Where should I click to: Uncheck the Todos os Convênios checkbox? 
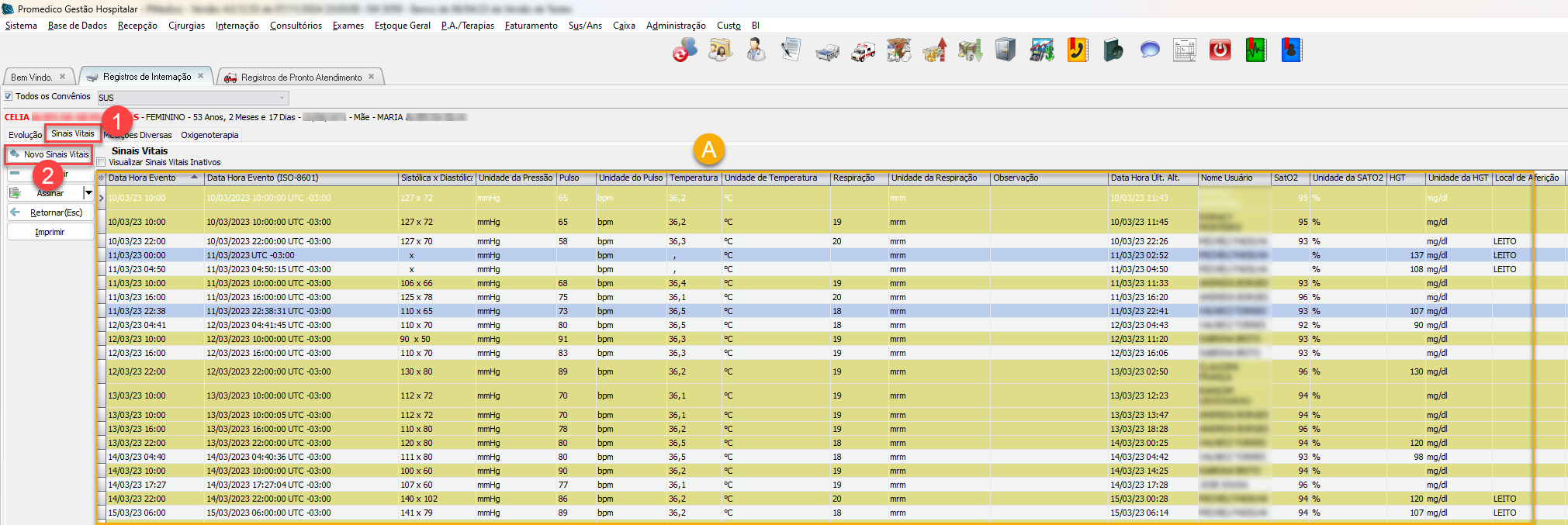tap(9, 97)
